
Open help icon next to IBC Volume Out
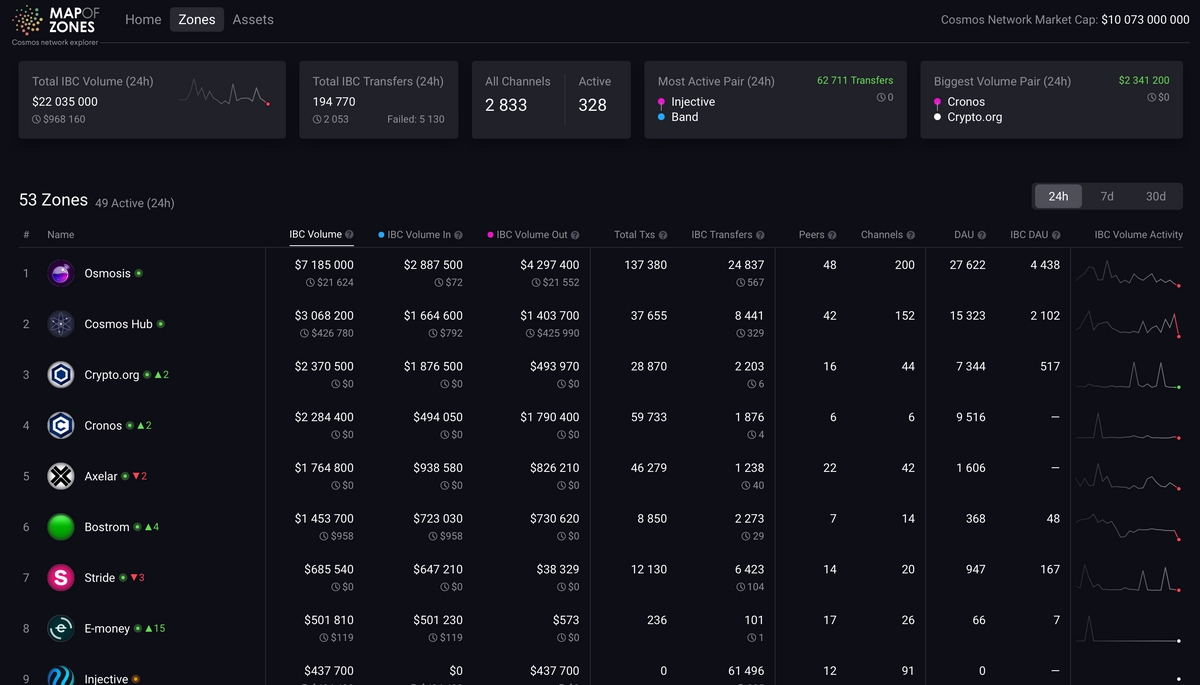[x=575, y=235]
